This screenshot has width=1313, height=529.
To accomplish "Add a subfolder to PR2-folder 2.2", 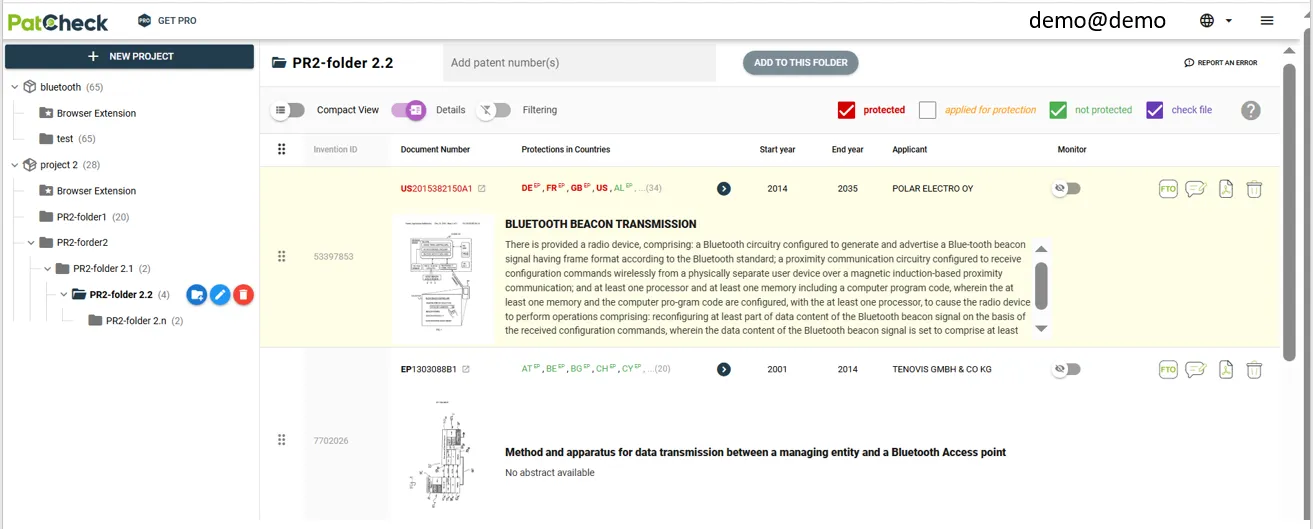I will pos(197,295).
